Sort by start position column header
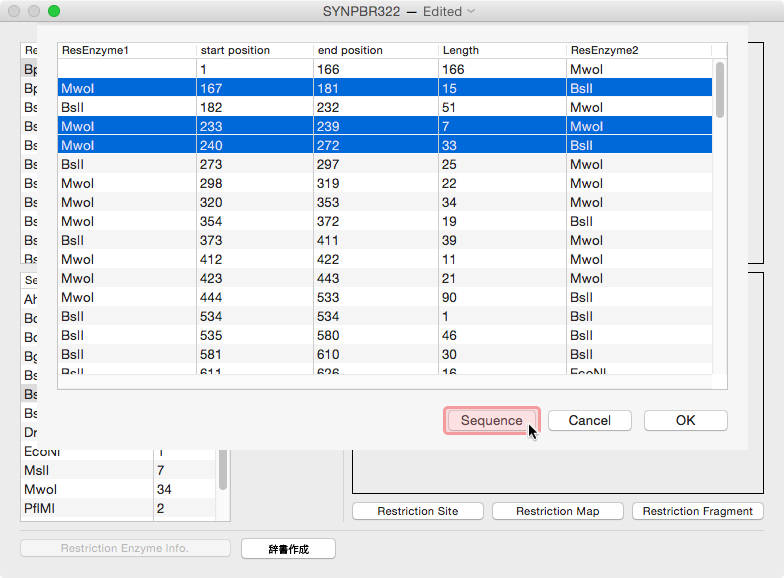784x578 pixels. point(256,50)
